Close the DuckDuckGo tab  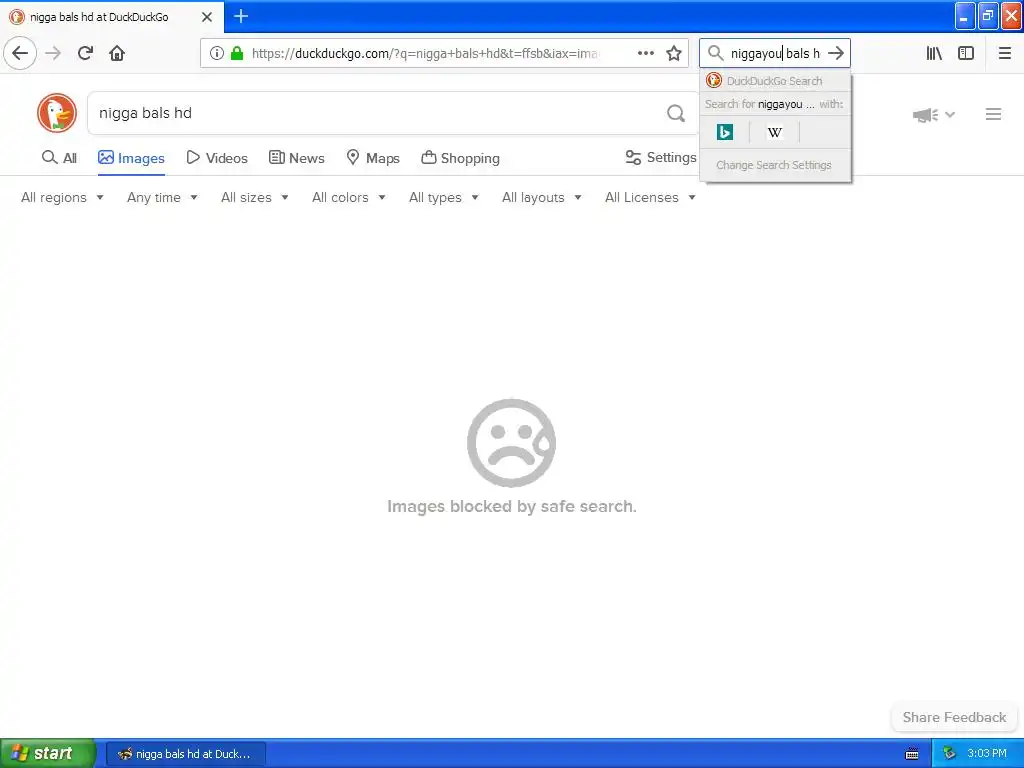coord(207,17)
